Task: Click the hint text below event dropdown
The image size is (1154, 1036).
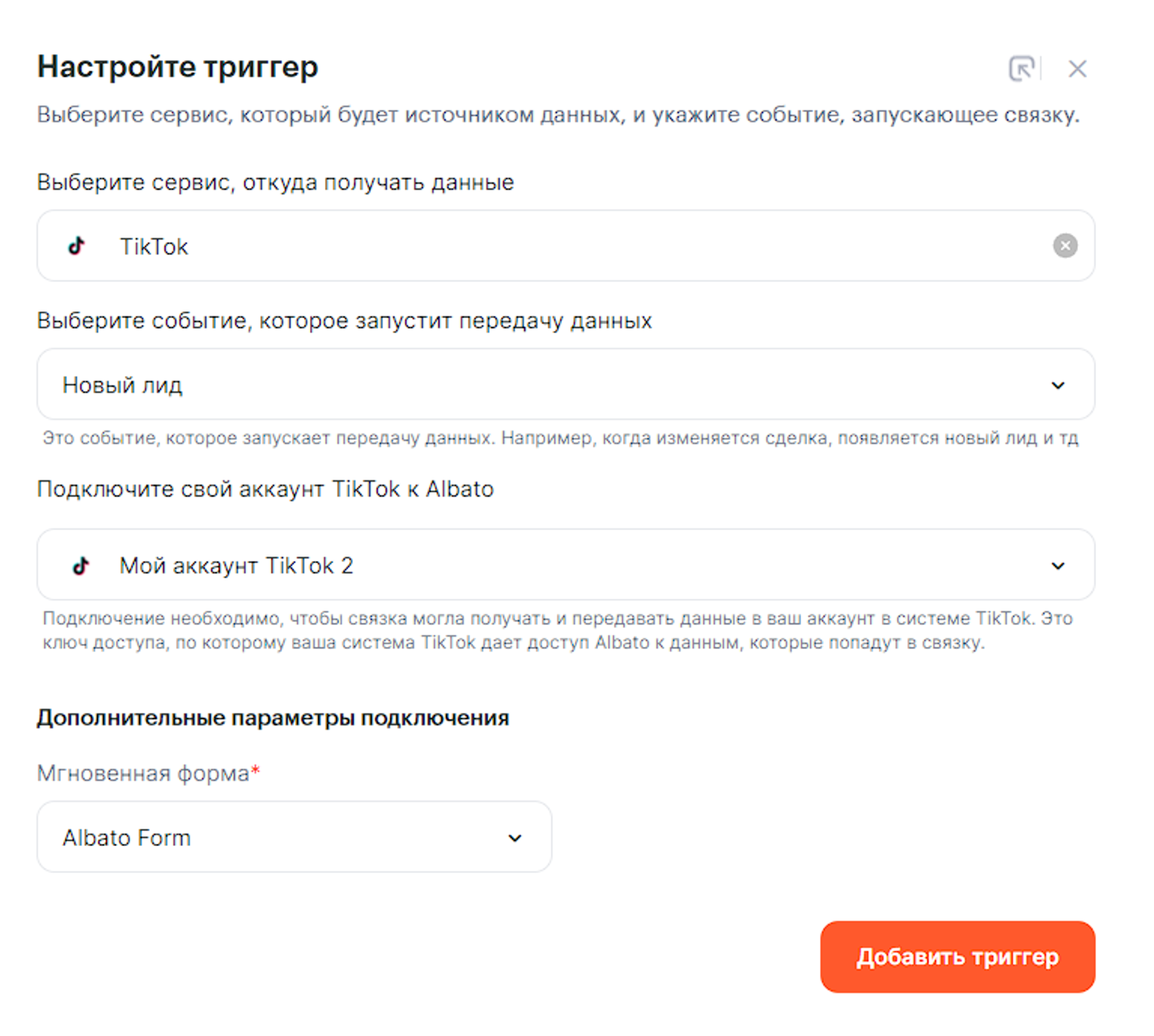Action: (x=560, y=438)
